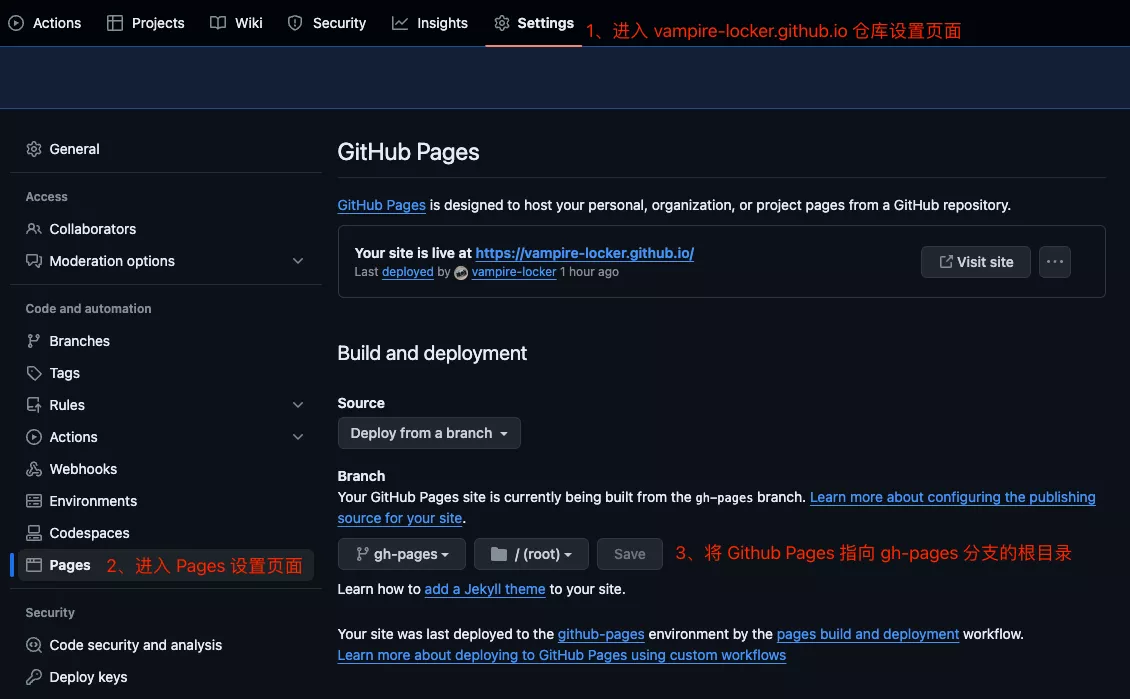Click the vampire-locker avatar image
Screen dimensions: 1130x699
tap(461, 272)
